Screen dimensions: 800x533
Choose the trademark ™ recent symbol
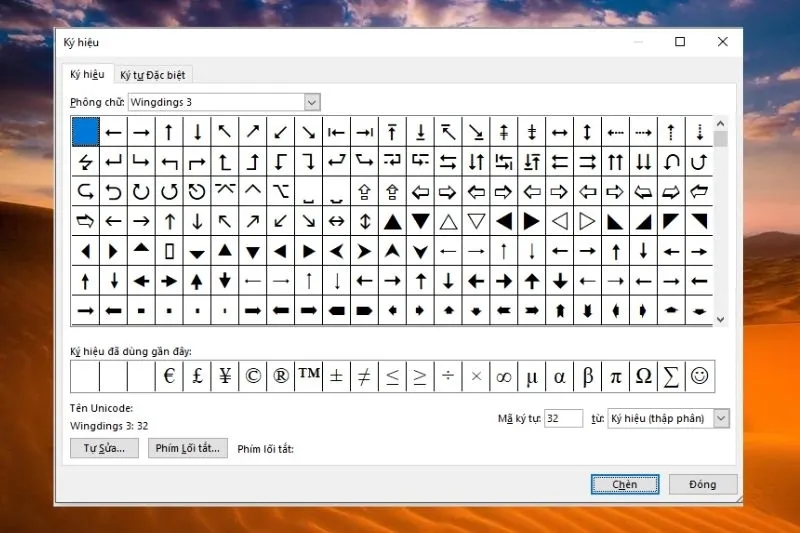point(309,376)
